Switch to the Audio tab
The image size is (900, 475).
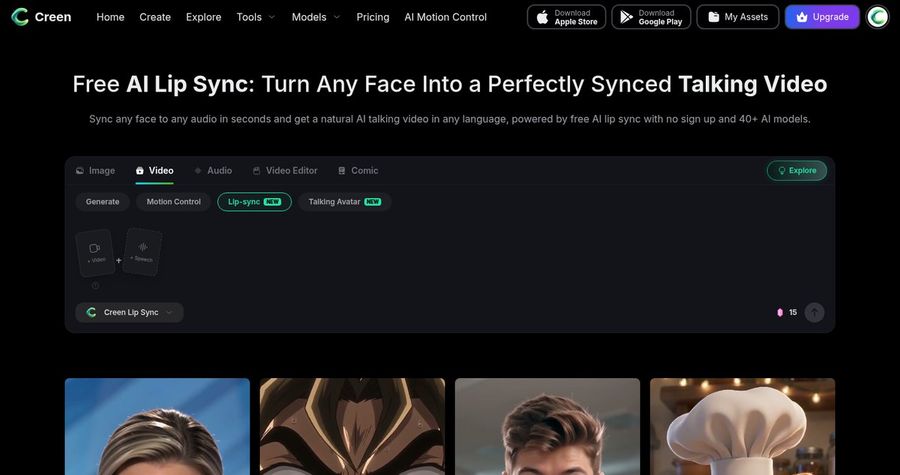point(213,170)
